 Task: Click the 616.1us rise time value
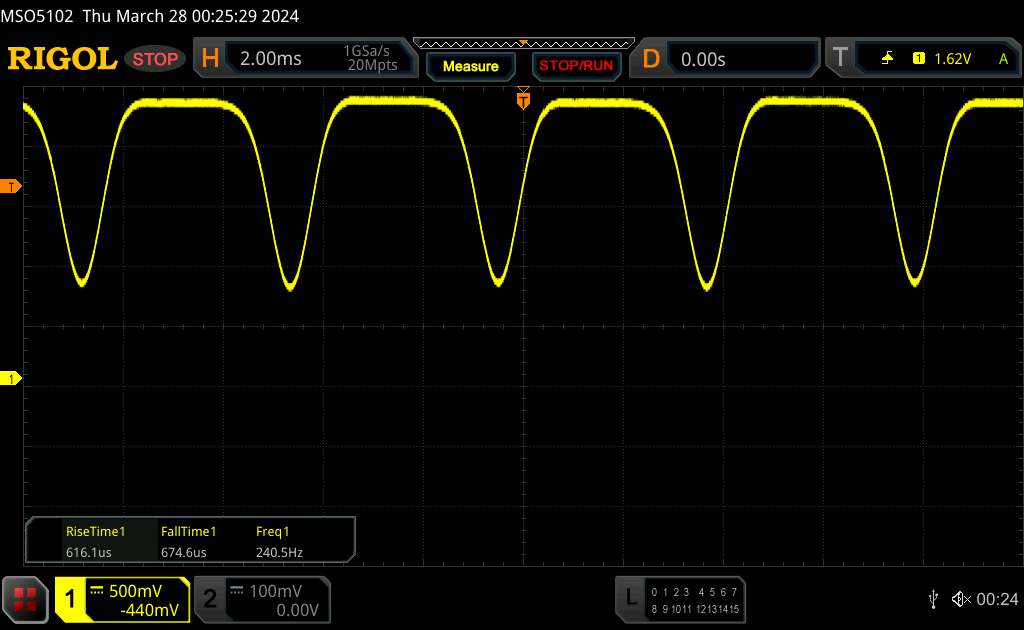(88, 552)
